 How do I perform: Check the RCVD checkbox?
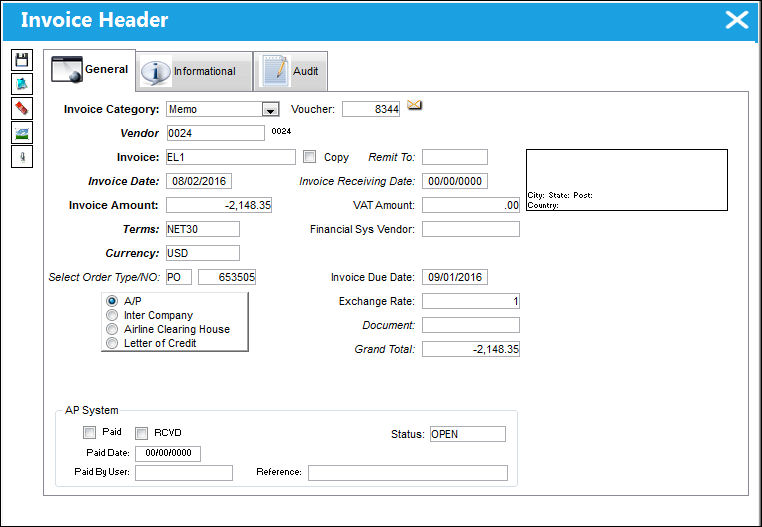tap(141, 433)
